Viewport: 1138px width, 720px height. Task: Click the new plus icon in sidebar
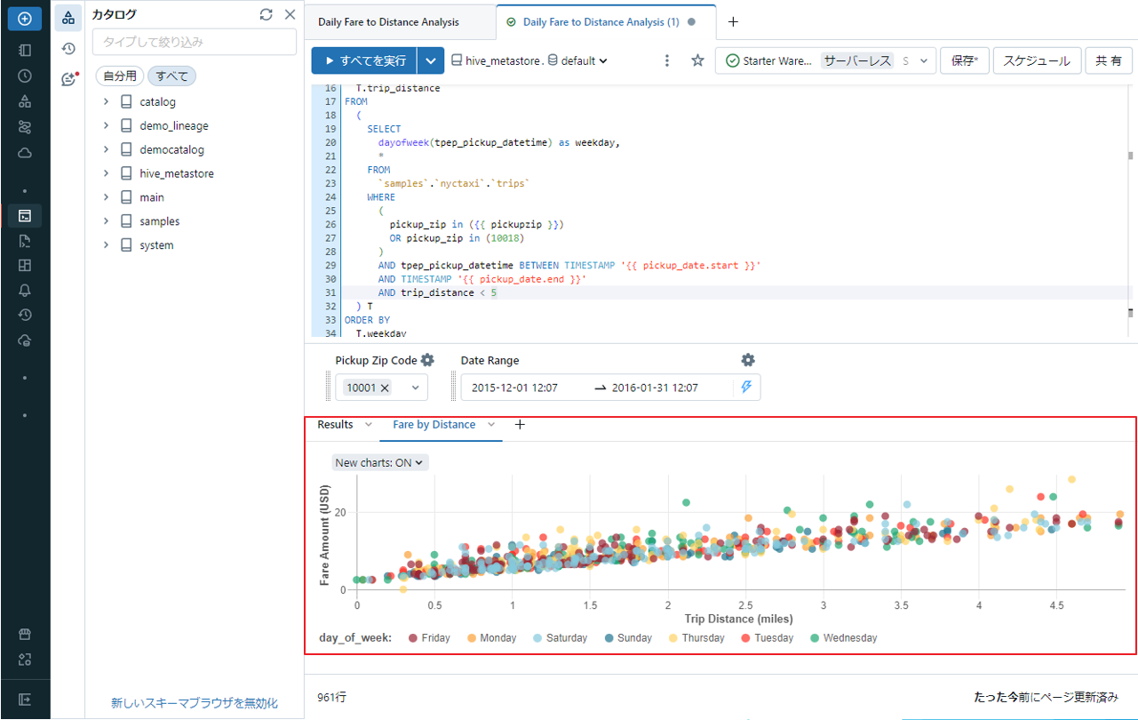click(x=25, y=18)
